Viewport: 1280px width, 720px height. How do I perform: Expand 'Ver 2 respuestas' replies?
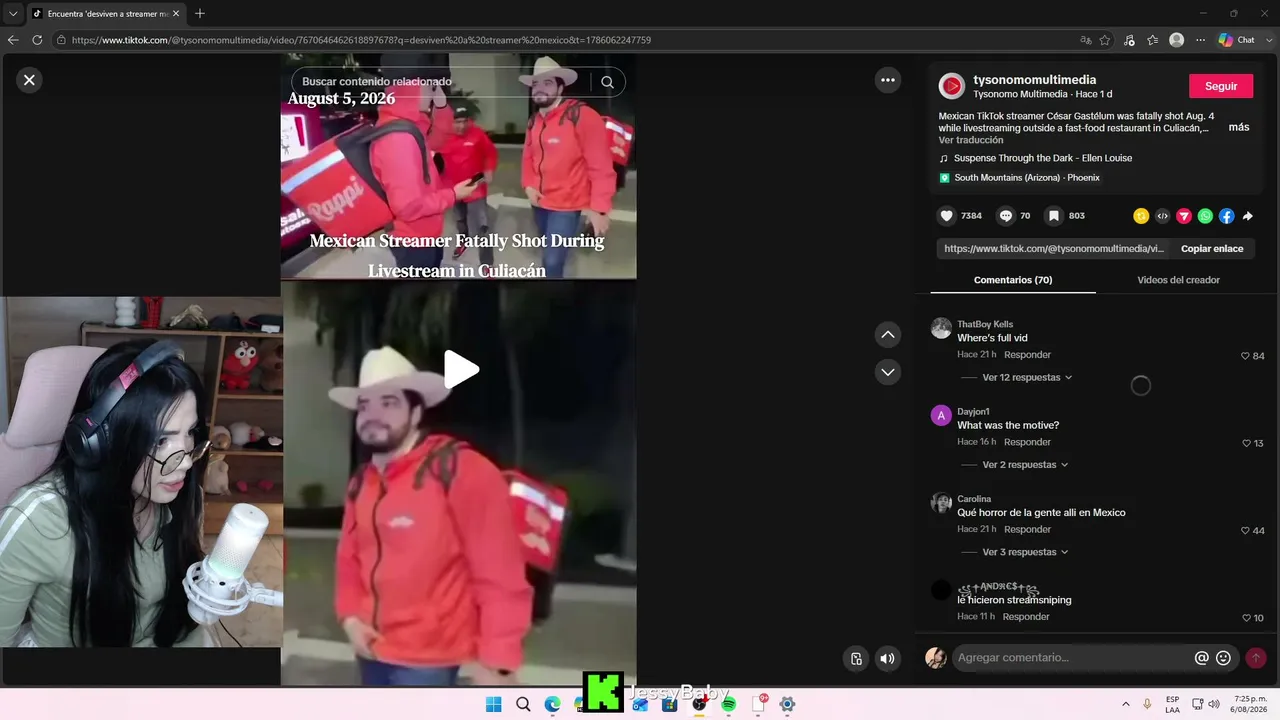(x=1025, y=465)
